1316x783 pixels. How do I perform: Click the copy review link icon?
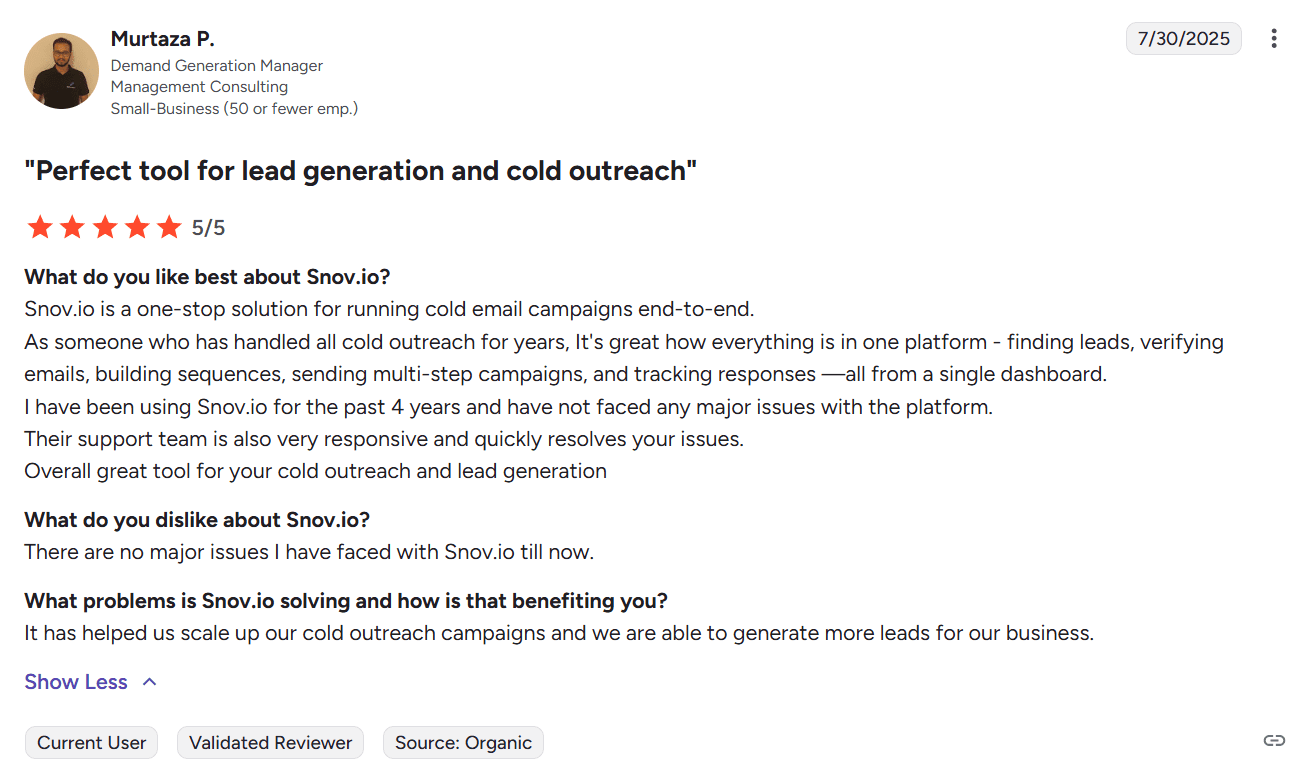click(1273, 741)
